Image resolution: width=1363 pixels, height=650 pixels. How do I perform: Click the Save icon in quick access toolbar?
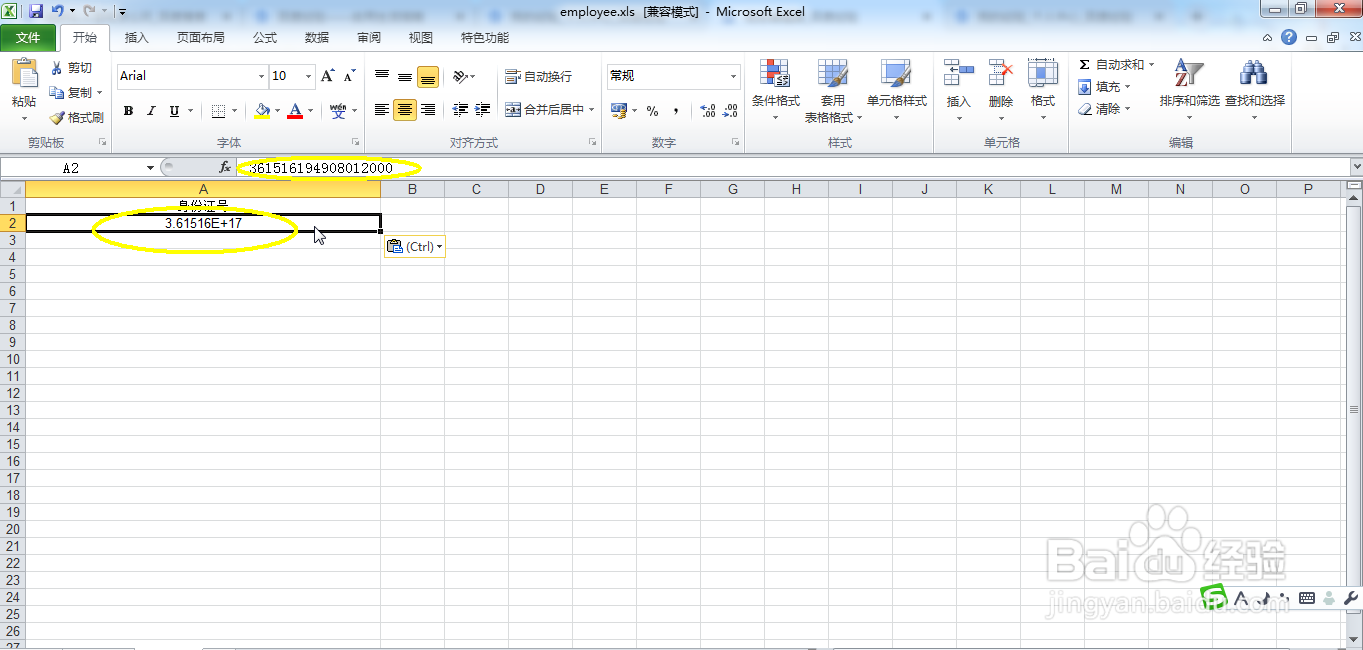(36, 11)
